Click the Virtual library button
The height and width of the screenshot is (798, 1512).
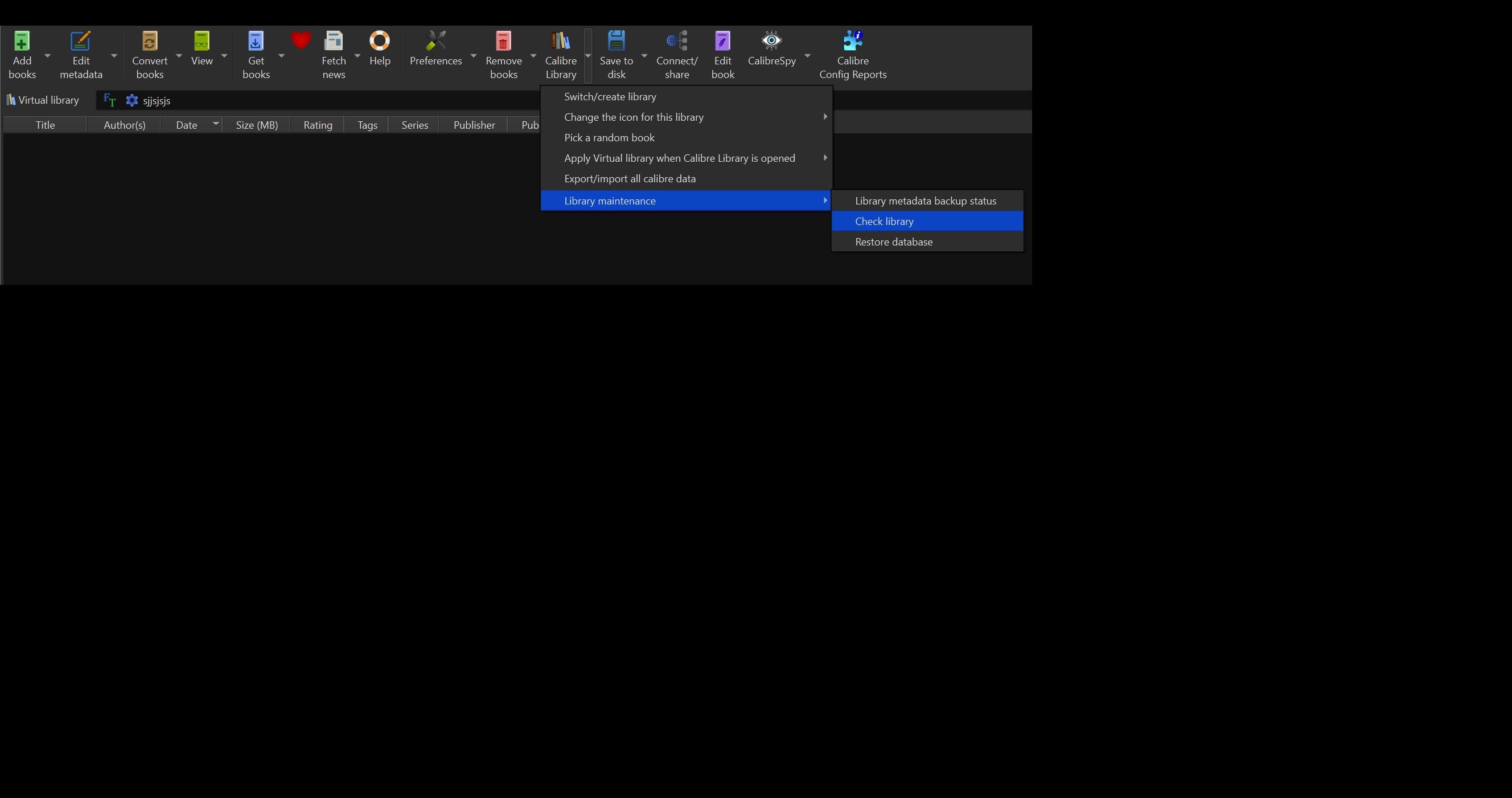click(43, 100)
